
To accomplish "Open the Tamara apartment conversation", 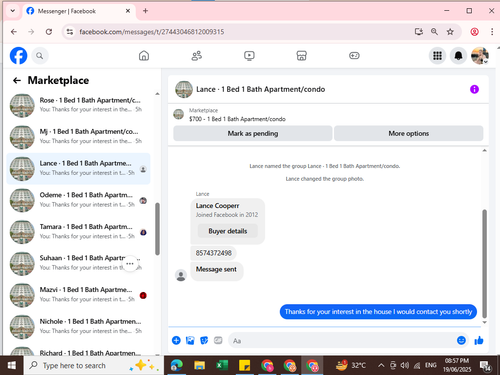I will (78, 232).
